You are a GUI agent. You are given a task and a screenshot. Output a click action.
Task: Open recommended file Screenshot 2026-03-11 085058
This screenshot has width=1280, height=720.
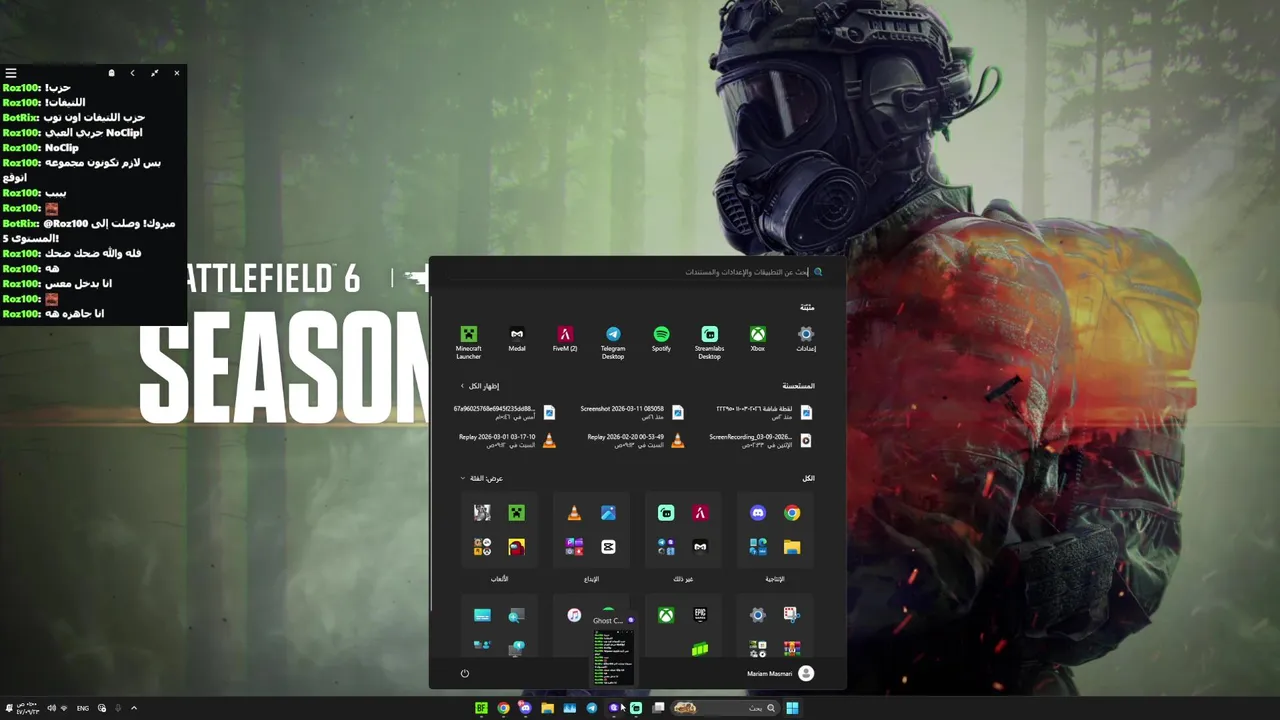pos(631,412)
